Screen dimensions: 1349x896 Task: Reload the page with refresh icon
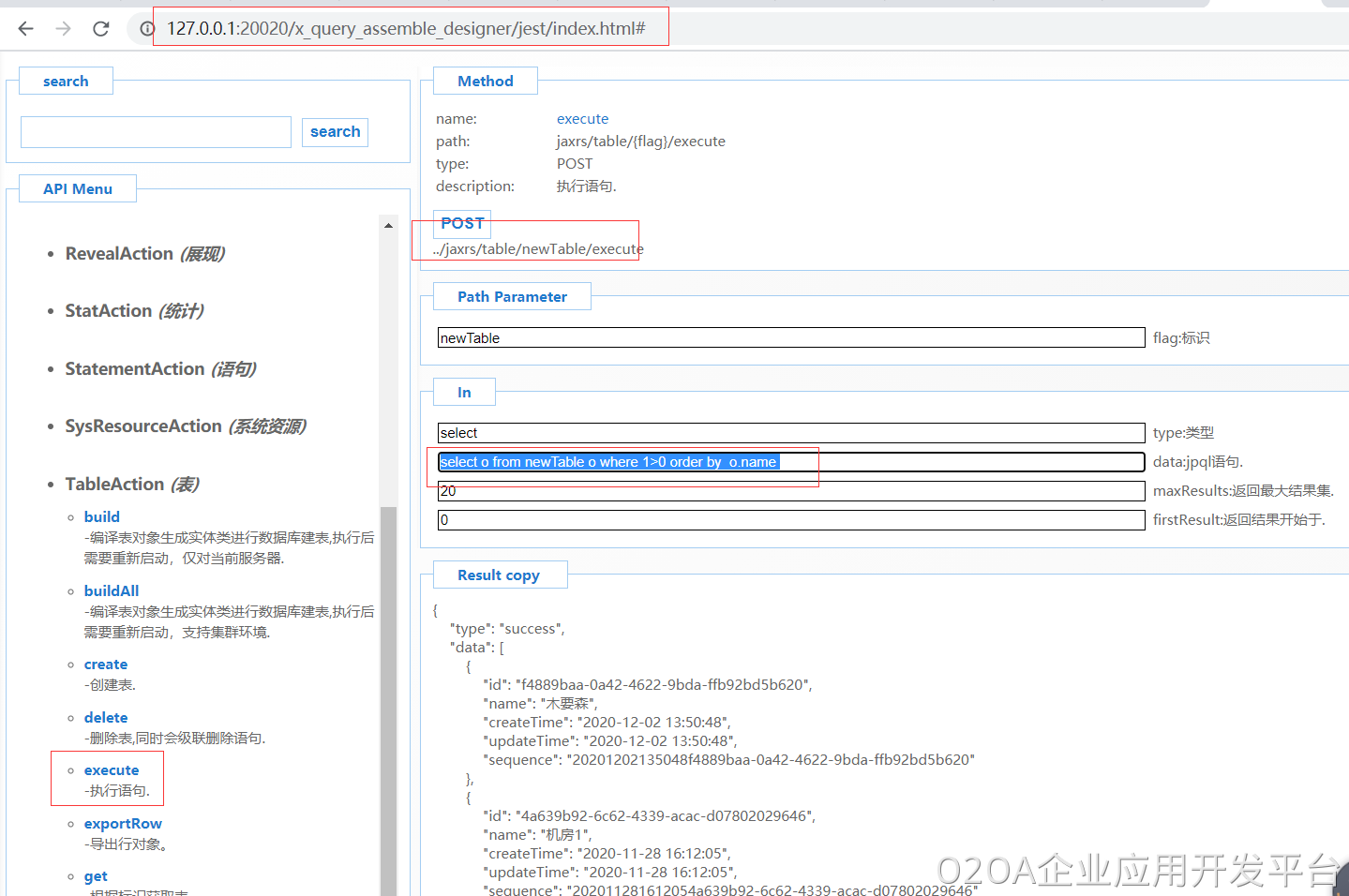(101, 29)
